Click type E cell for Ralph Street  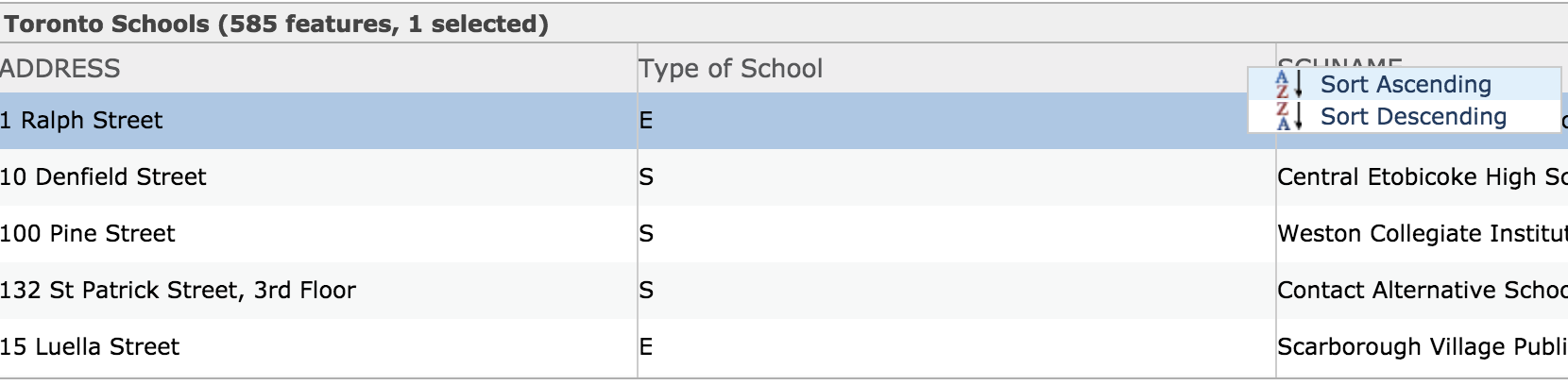tap(957, 120)
